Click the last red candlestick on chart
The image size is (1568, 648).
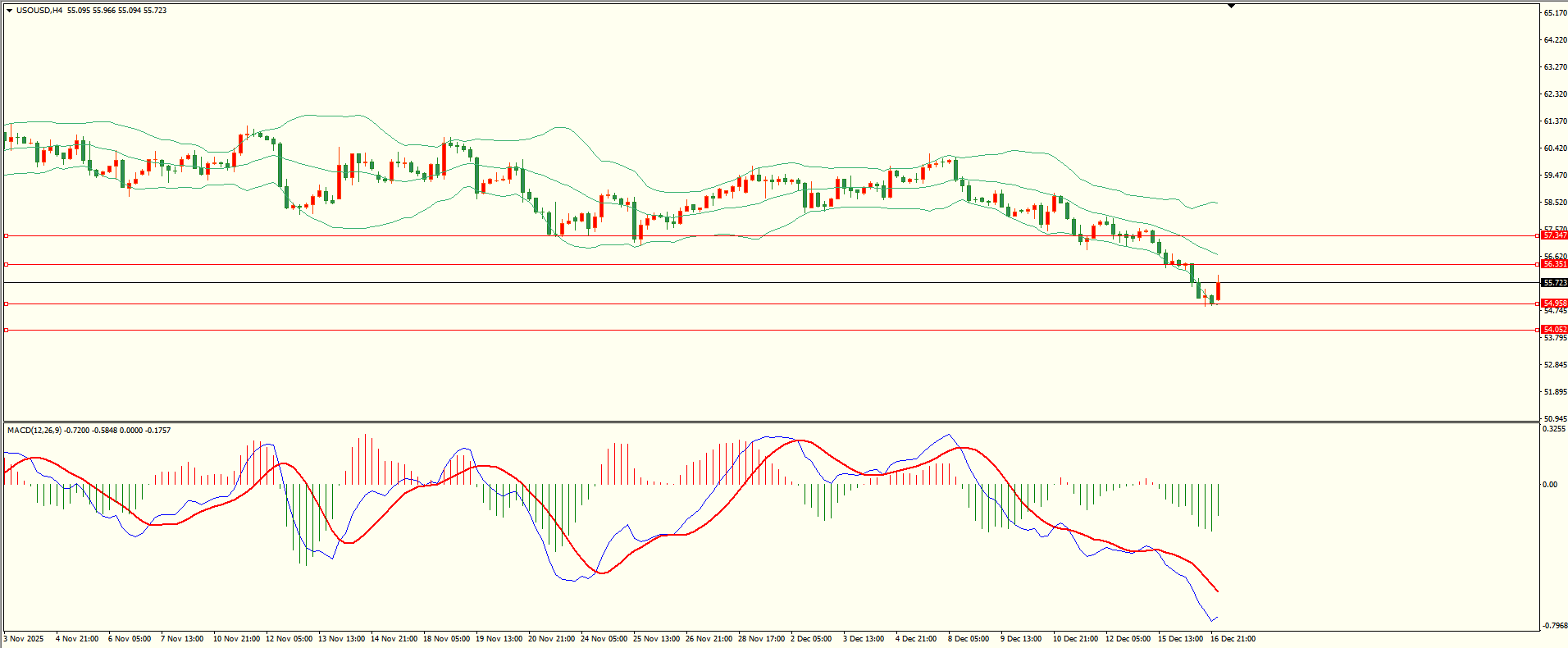[1219, 291]
